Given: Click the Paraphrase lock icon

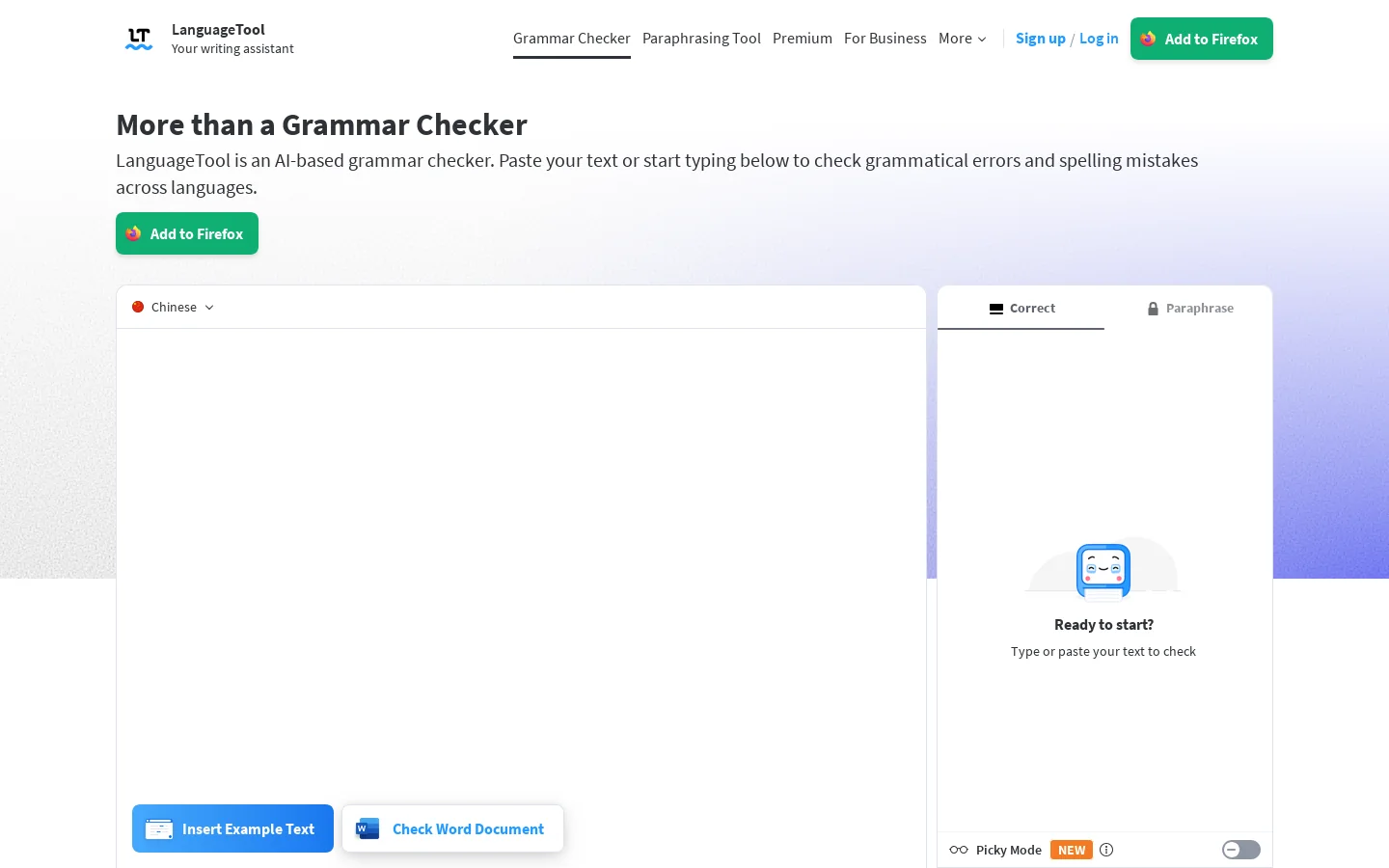Looking at the screenshot, I should [1153, 309].
